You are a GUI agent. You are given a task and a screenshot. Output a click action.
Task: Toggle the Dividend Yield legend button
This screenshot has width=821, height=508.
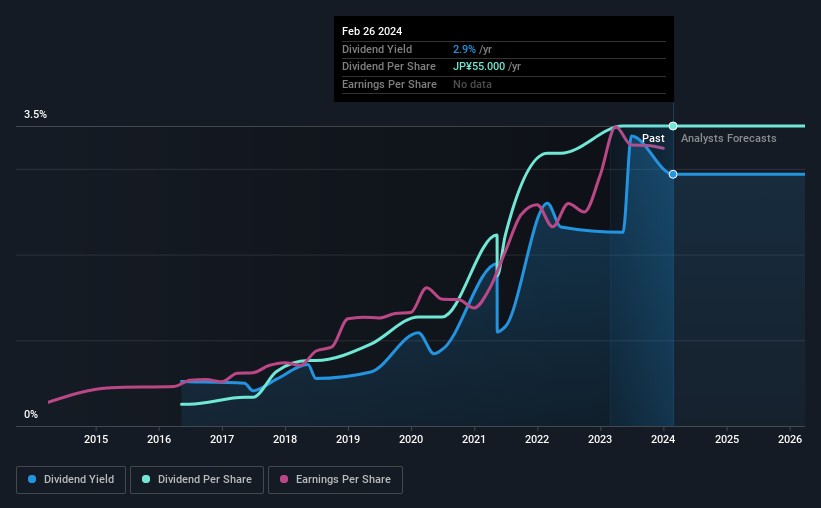71,480
